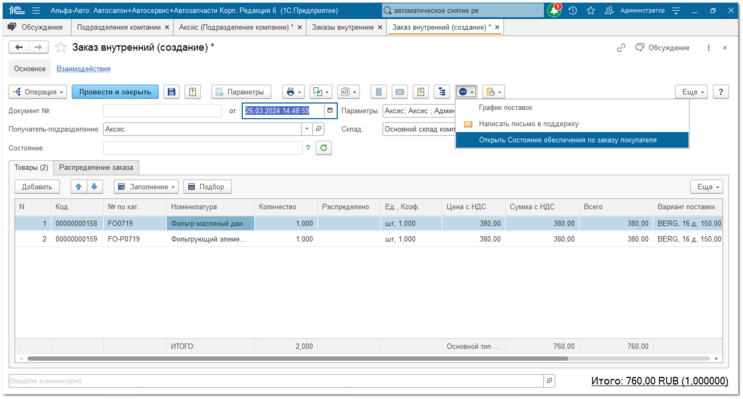Open the print dropdown in the toolbar
Image resolution: width=743 pixels, height=399 pixels.
click(294, 92)
